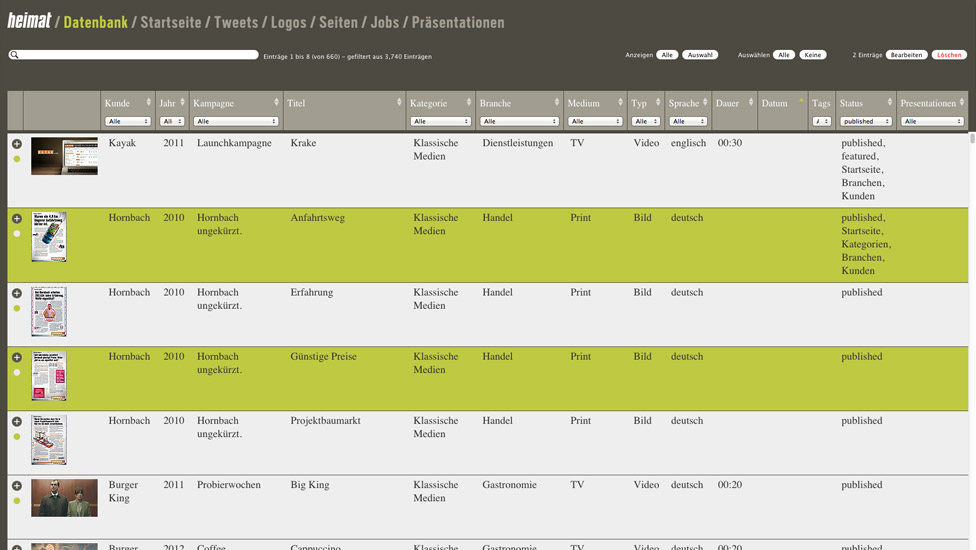Open the Kategorie filter dropdown

coord(440,121)
